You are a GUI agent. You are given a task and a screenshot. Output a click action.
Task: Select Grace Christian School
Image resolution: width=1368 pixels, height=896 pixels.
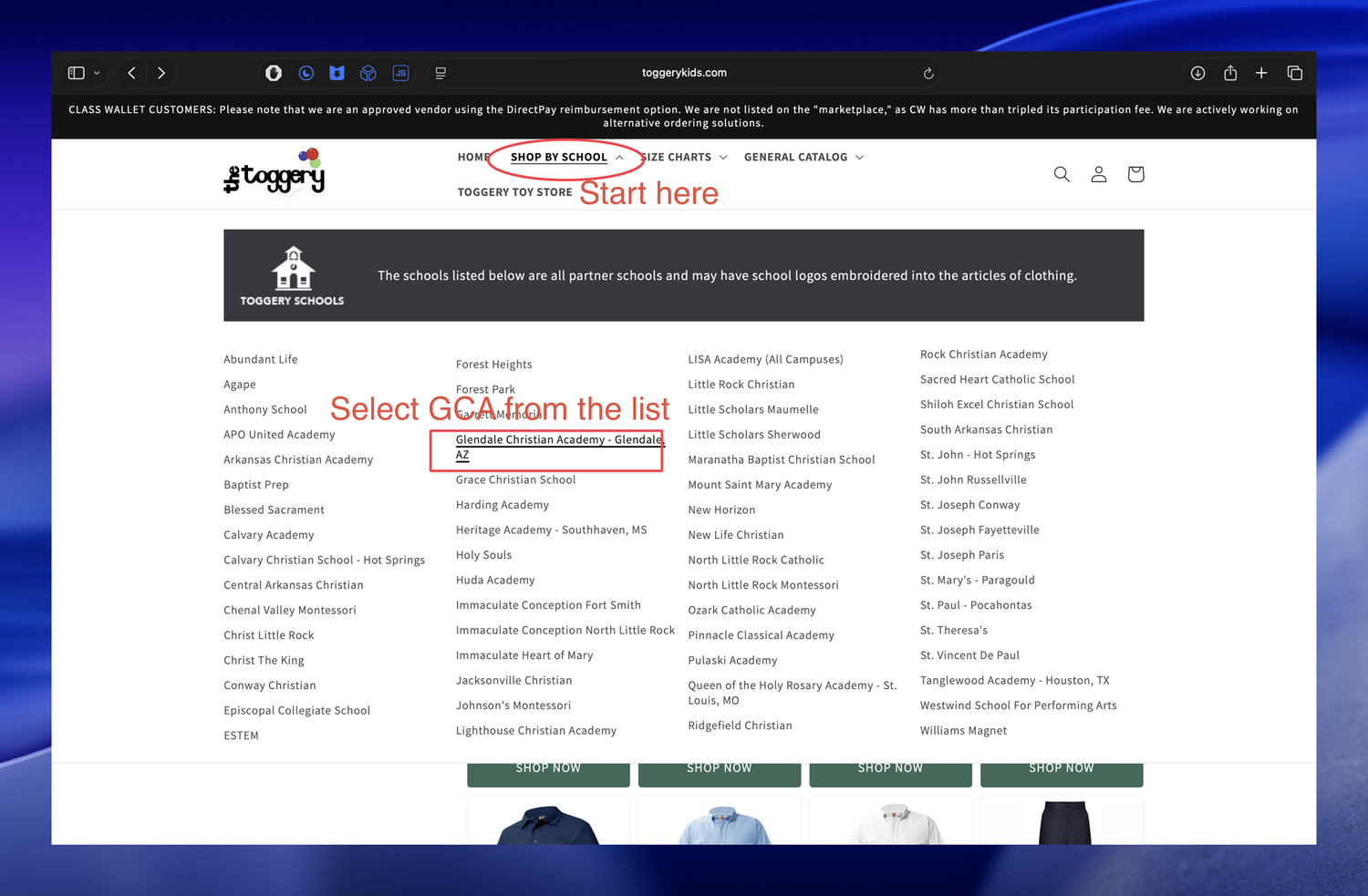(x=516, y=479)
